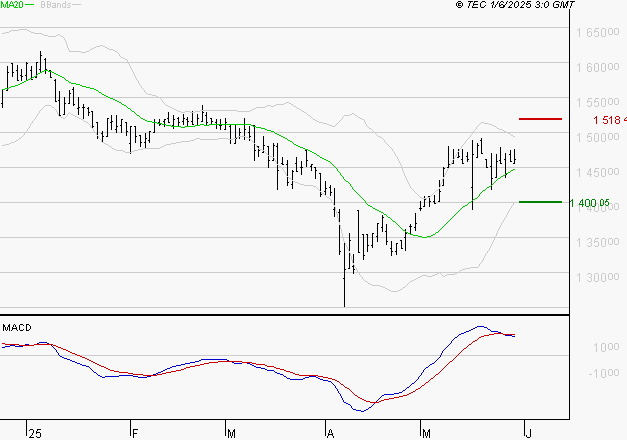
Task: Click the 1.35000 price axis label
Action: coord(598,243)
